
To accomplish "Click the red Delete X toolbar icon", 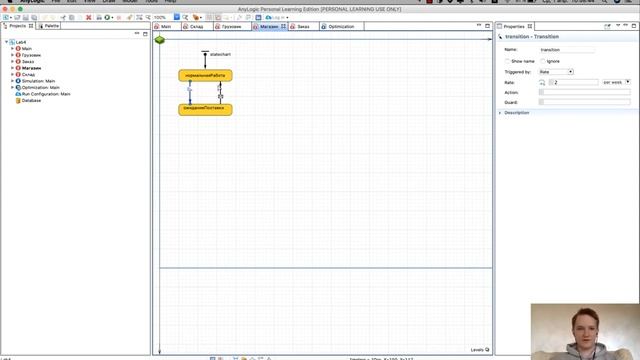I will point(89,18).
